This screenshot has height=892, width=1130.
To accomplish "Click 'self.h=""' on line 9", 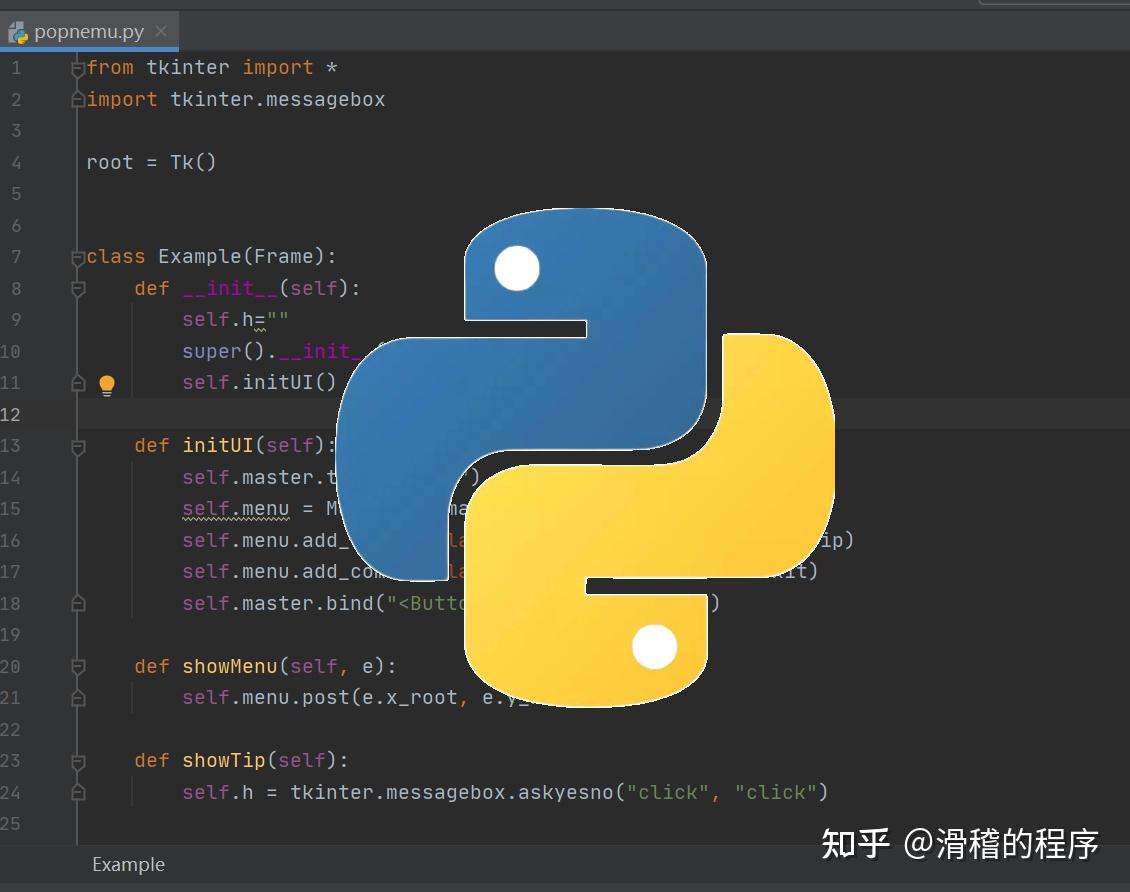I will [235, 319].
